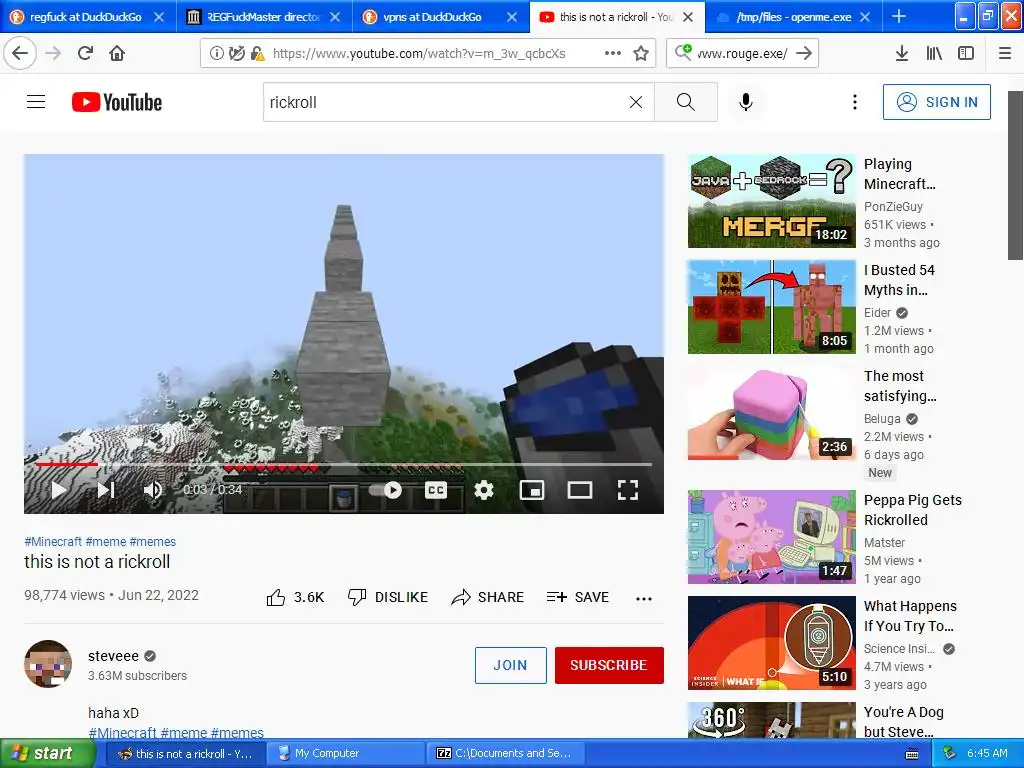Show site information icon in address bar

coord(216,54)
